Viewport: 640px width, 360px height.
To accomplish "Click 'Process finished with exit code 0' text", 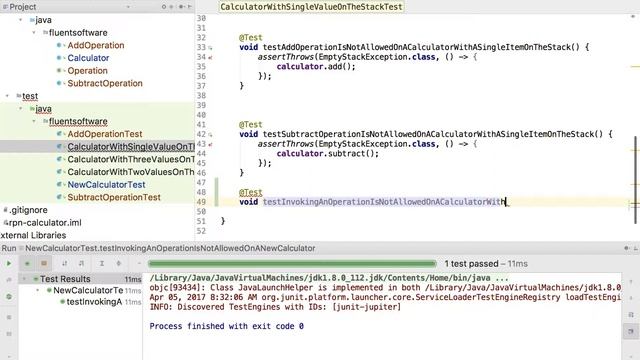I will pyautogui.click(x=227, y=326).
